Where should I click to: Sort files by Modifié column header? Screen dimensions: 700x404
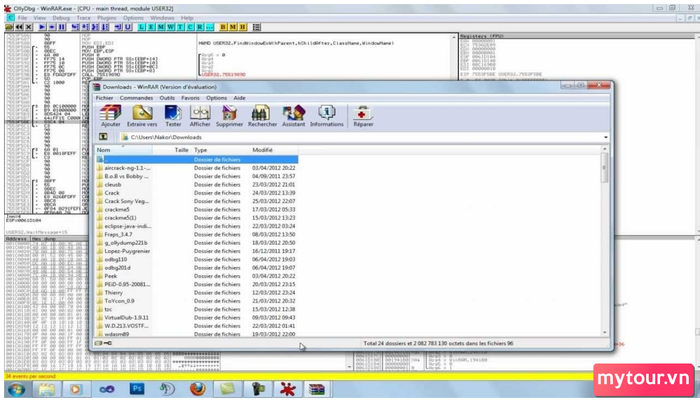273,150
